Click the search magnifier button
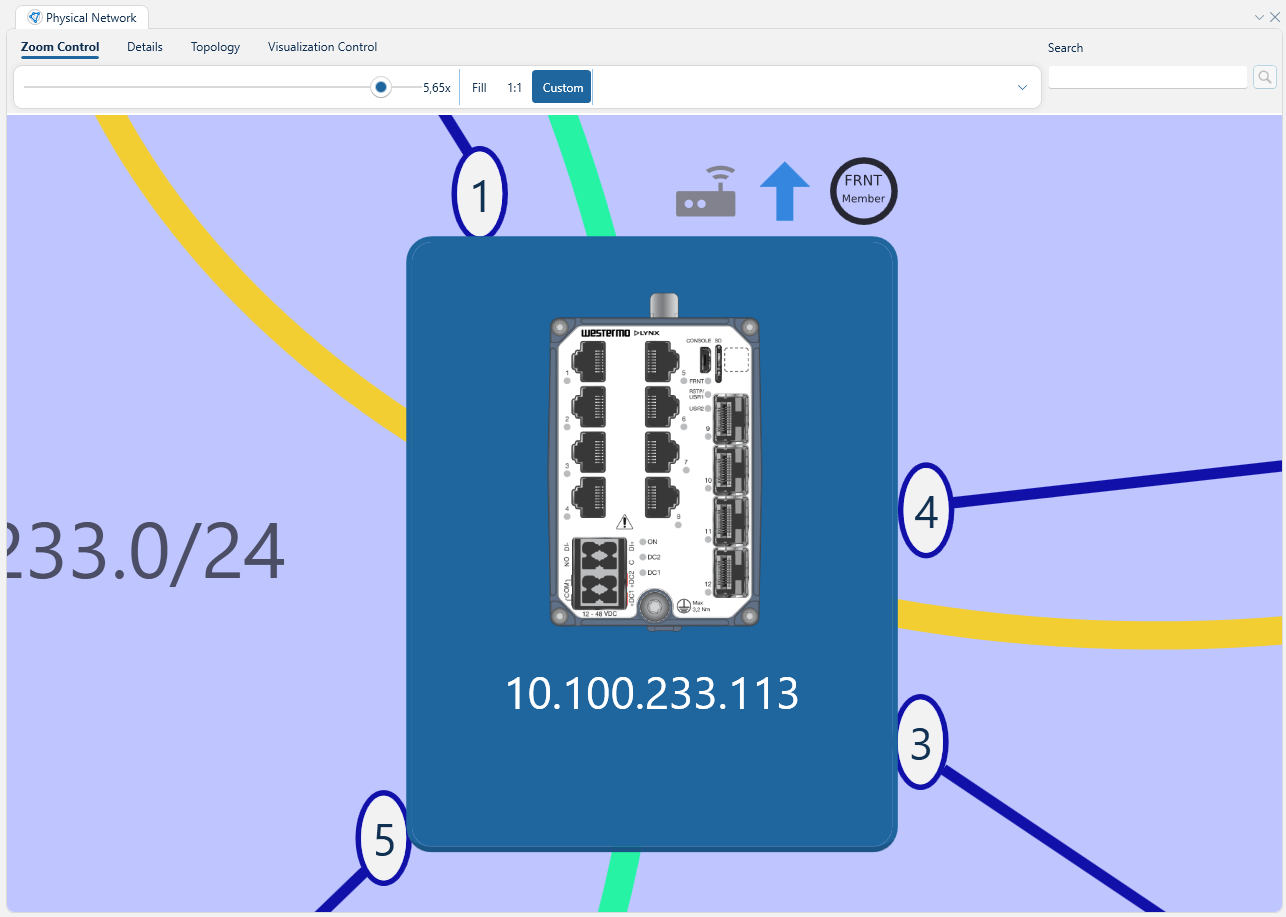Viewport: 1286px width, 917px height. [1264, 77]
